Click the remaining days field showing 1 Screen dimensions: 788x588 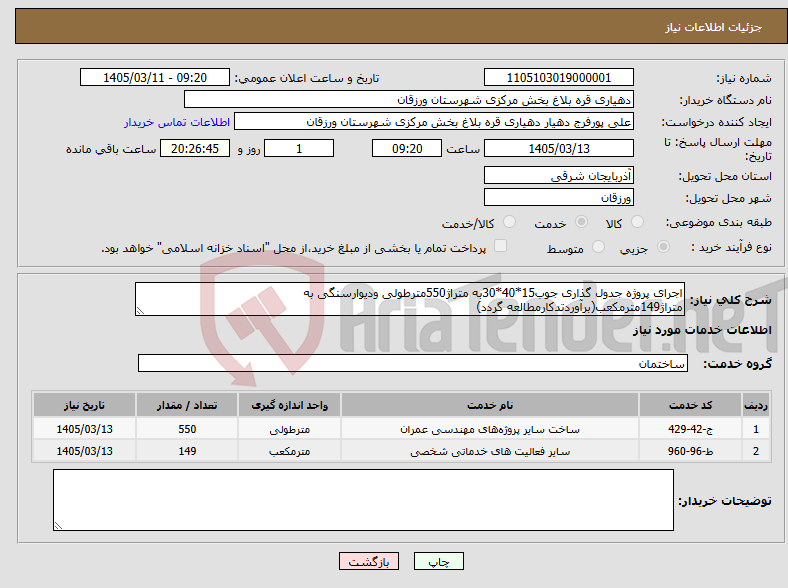(299, 148)
